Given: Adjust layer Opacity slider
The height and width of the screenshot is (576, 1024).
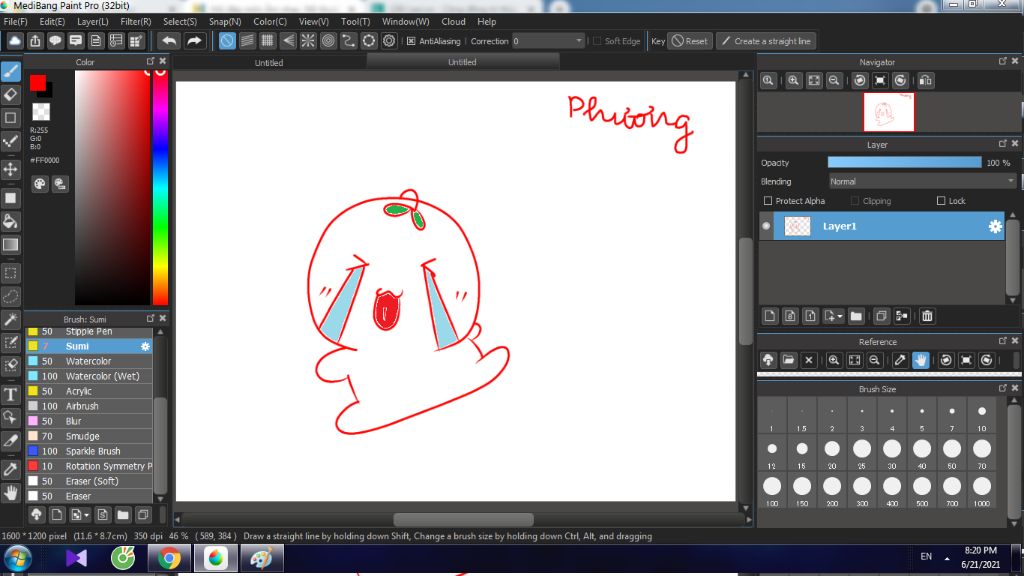Looking at the screenshot, I should click(x=904, y=163).
